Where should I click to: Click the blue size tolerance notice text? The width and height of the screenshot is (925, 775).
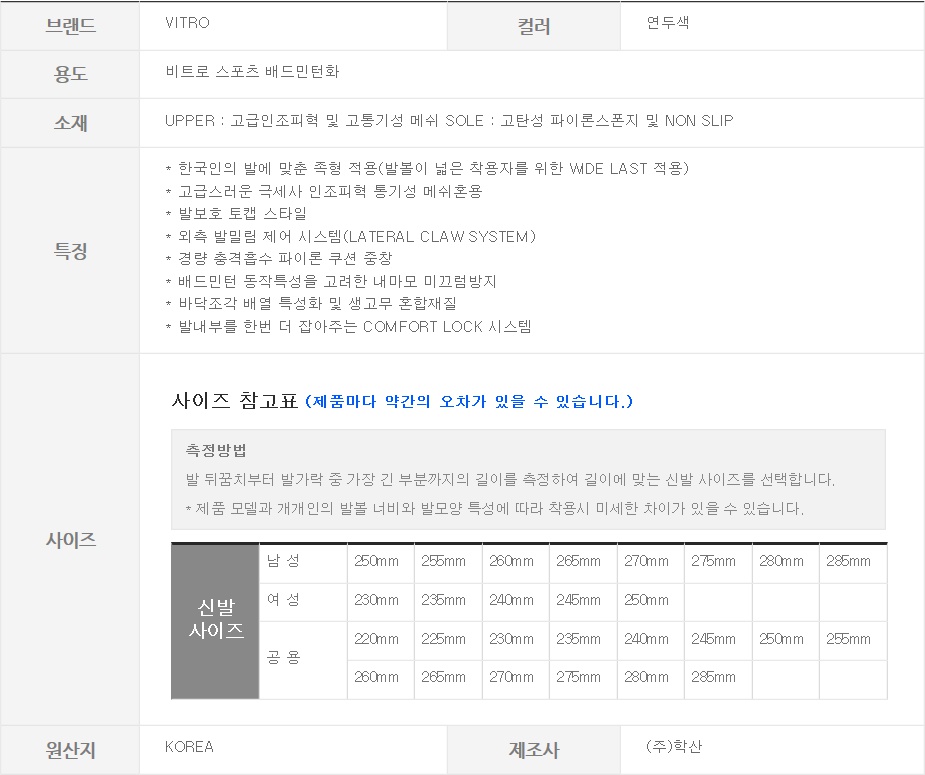(x=468, y=402)
